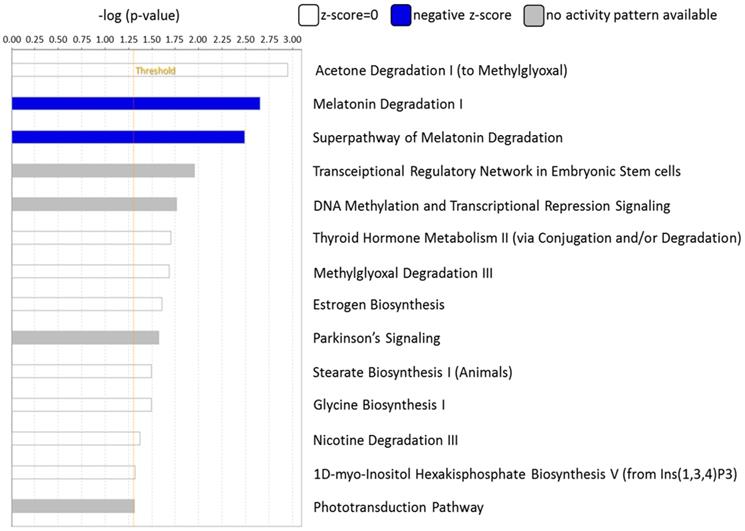Select the Acetone Degradation I bar

150,70
